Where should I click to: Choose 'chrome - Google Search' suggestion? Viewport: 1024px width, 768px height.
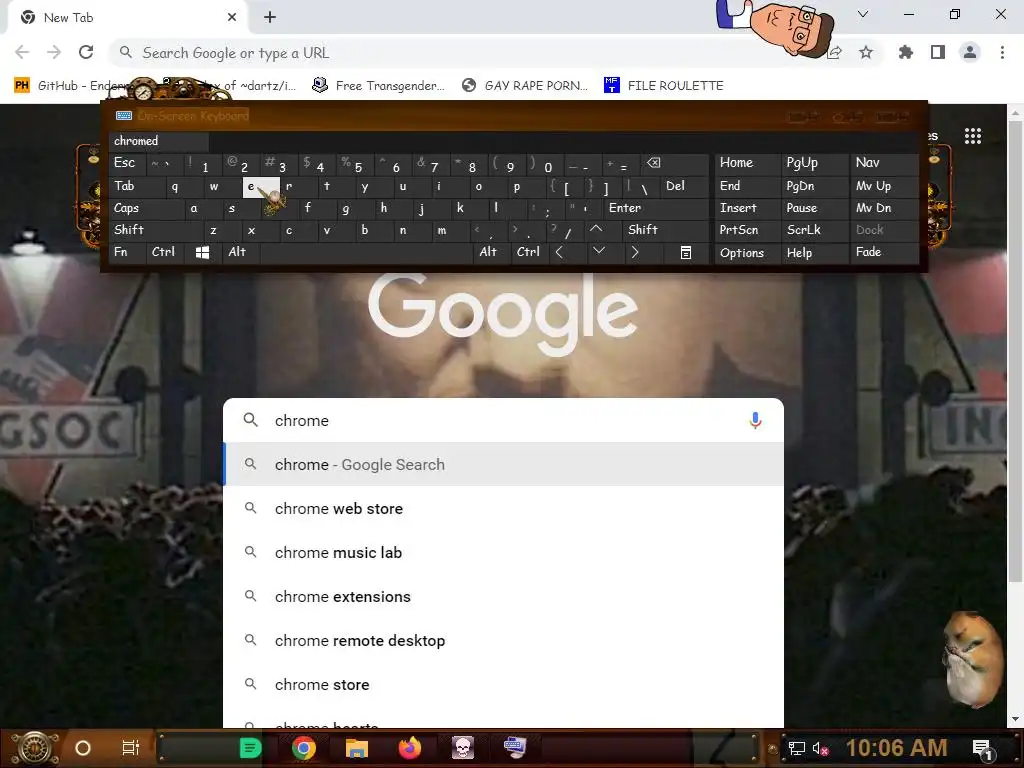(504, 464)
